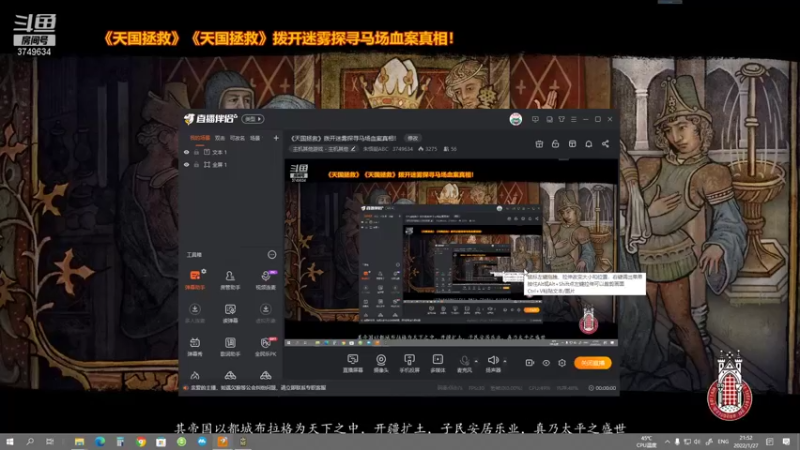Show hidden system tray icons
Screen dimensions: 800x450
click(x=667, y=442)
